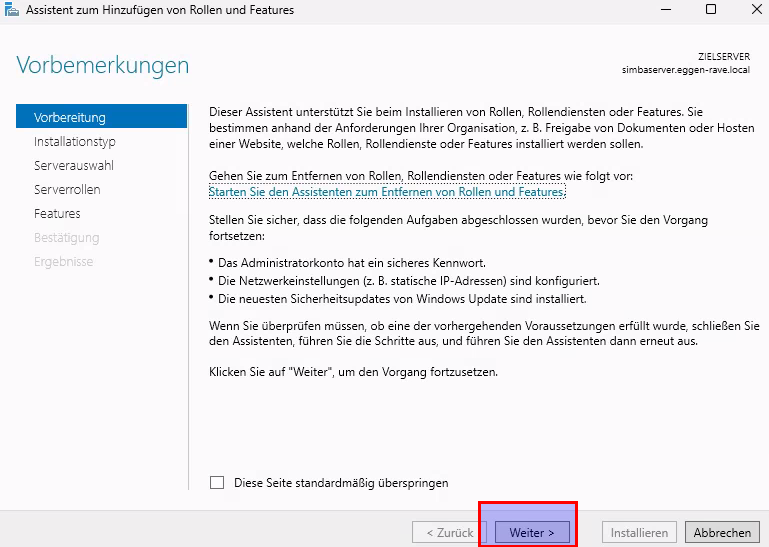
Task: Click the wizard icon in the title bar
Action: (x=12, y=10)
